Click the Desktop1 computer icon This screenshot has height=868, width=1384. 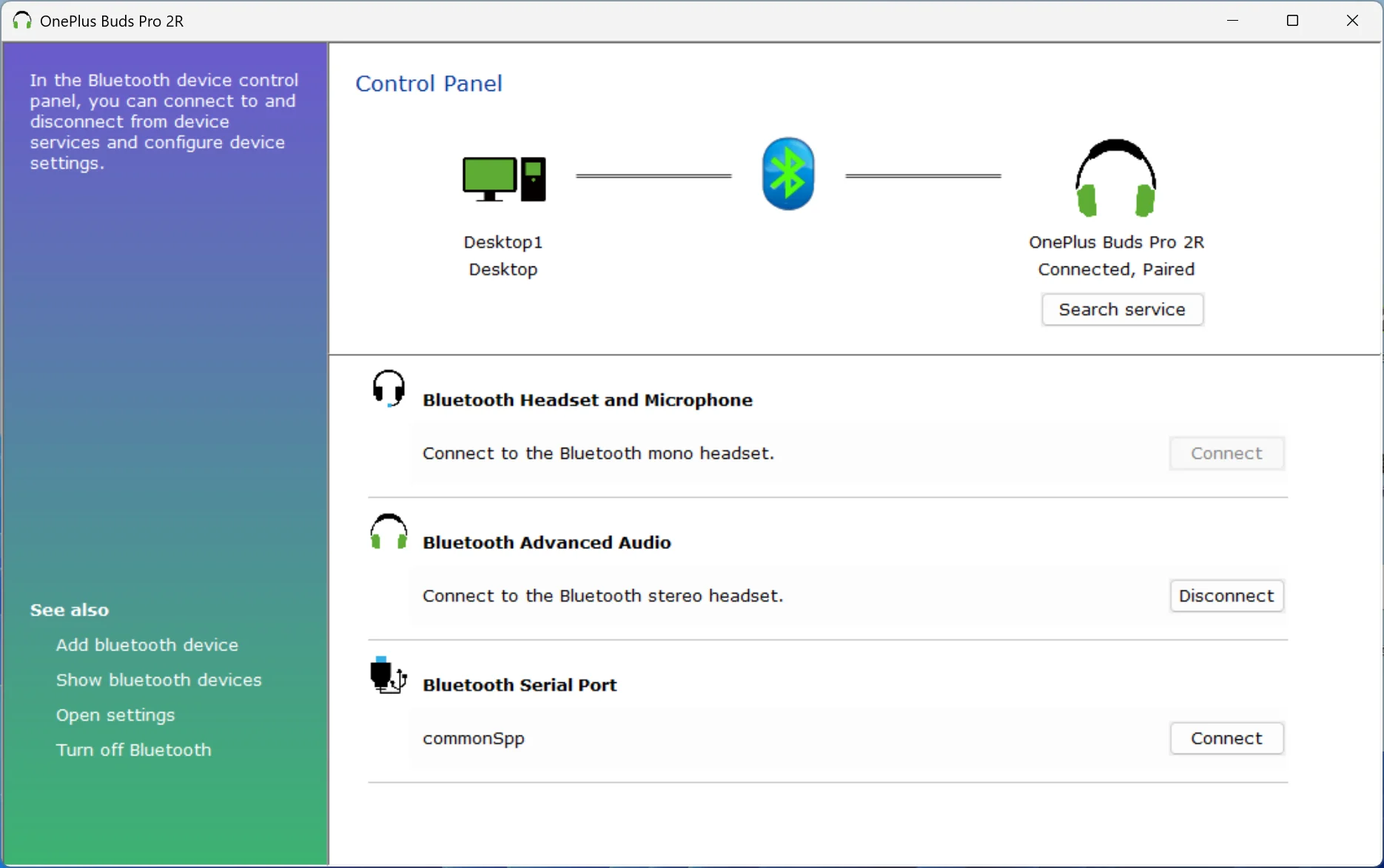(504, 178)
